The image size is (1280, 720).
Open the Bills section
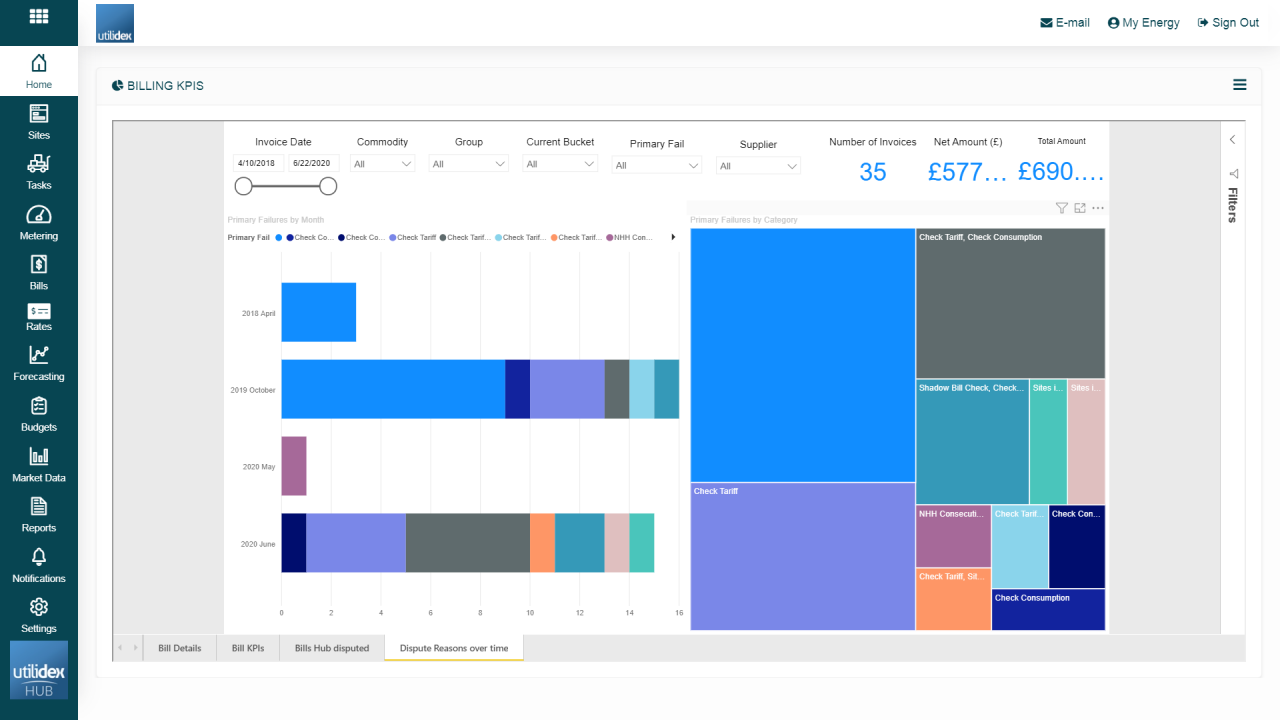(x=38, y=272)
